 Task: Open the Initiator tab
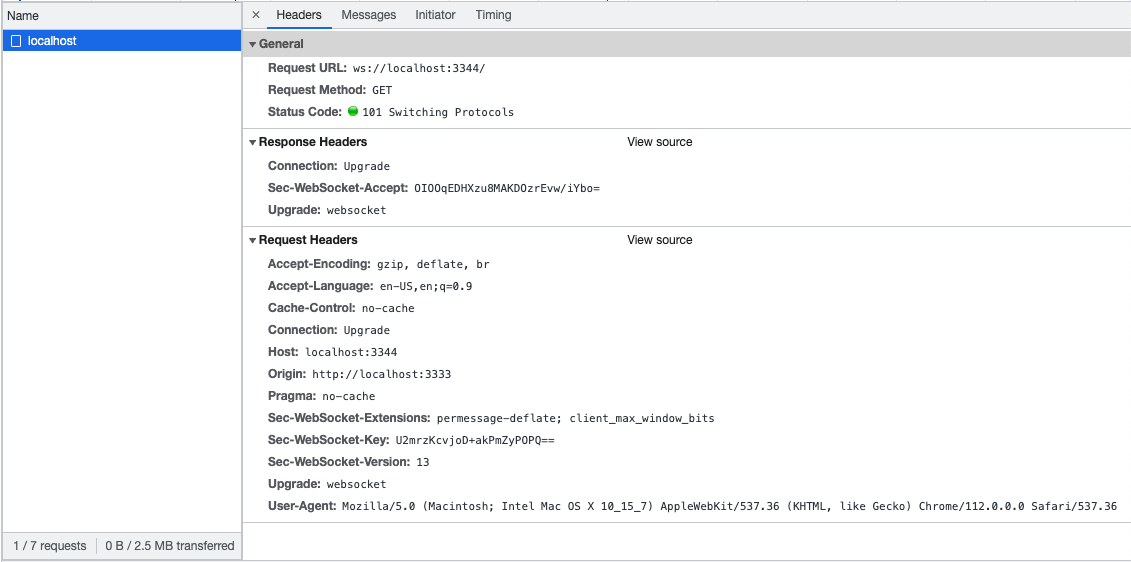(x=435, y=14)
